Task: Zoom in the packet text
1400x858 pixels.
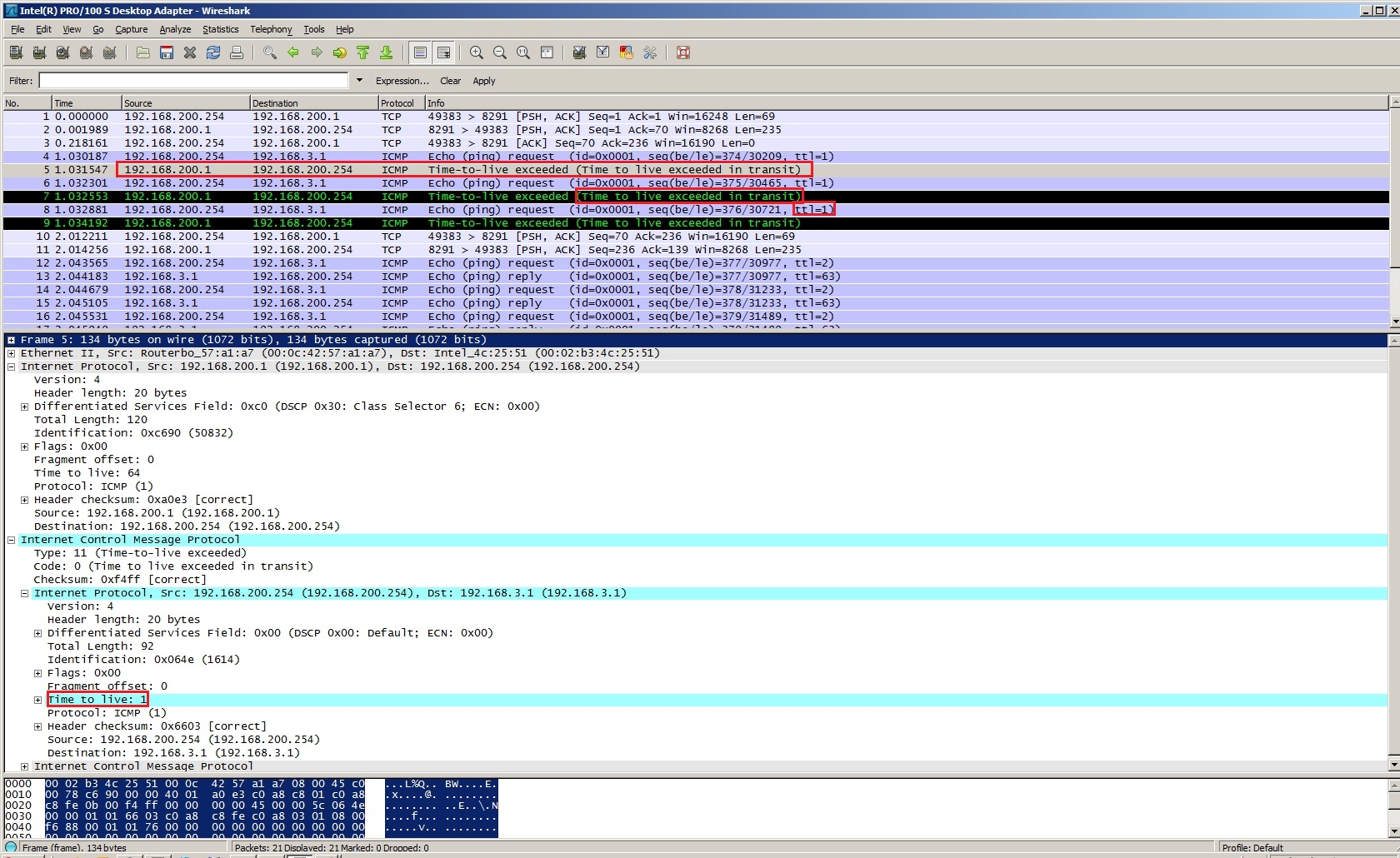Action: point(477,52)
